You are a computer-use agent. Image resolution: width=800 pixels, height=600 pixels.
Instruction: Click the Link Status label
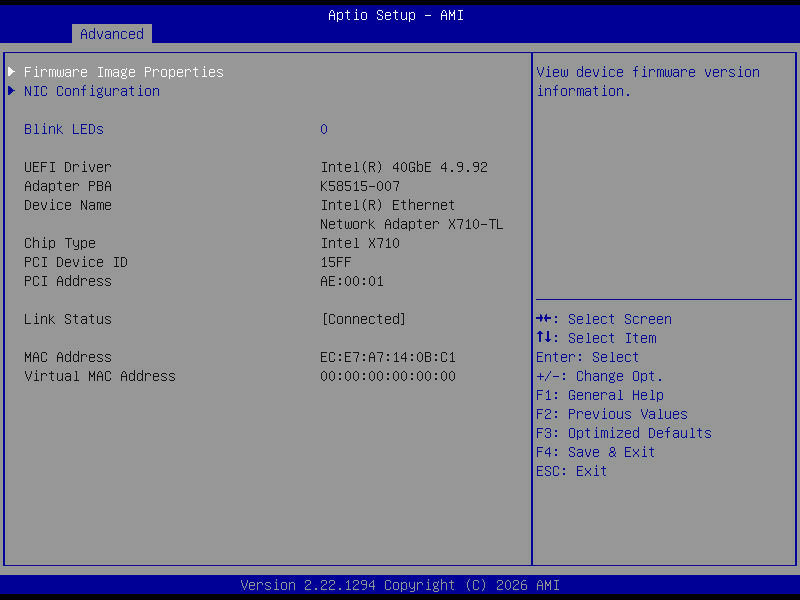pyautogui.click(x=67, y=319)
